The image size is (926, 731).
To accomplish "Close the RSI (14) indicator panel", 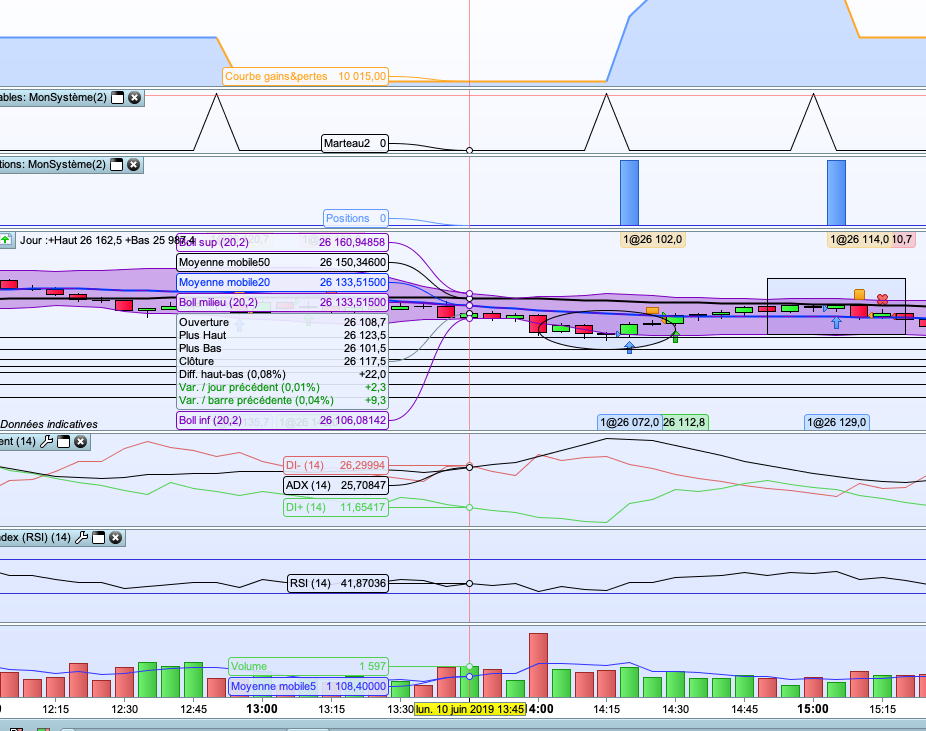I will pos(116,537).
